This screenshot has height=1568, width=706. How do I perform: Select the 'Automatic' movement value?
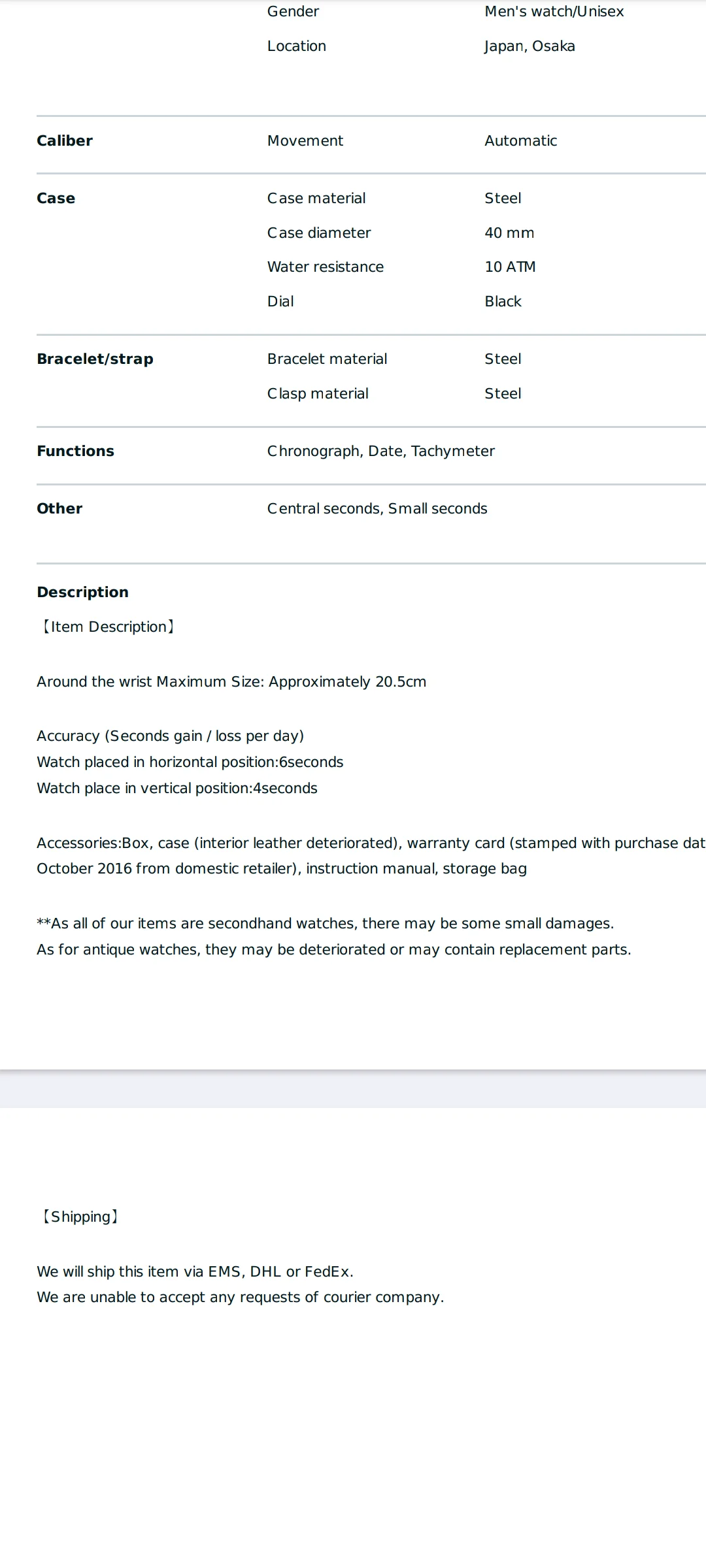[520, 140]
